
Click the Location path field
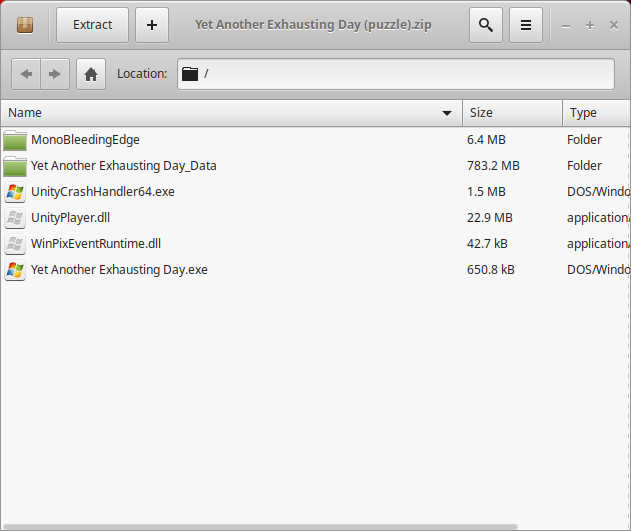(x=396, y=74)
